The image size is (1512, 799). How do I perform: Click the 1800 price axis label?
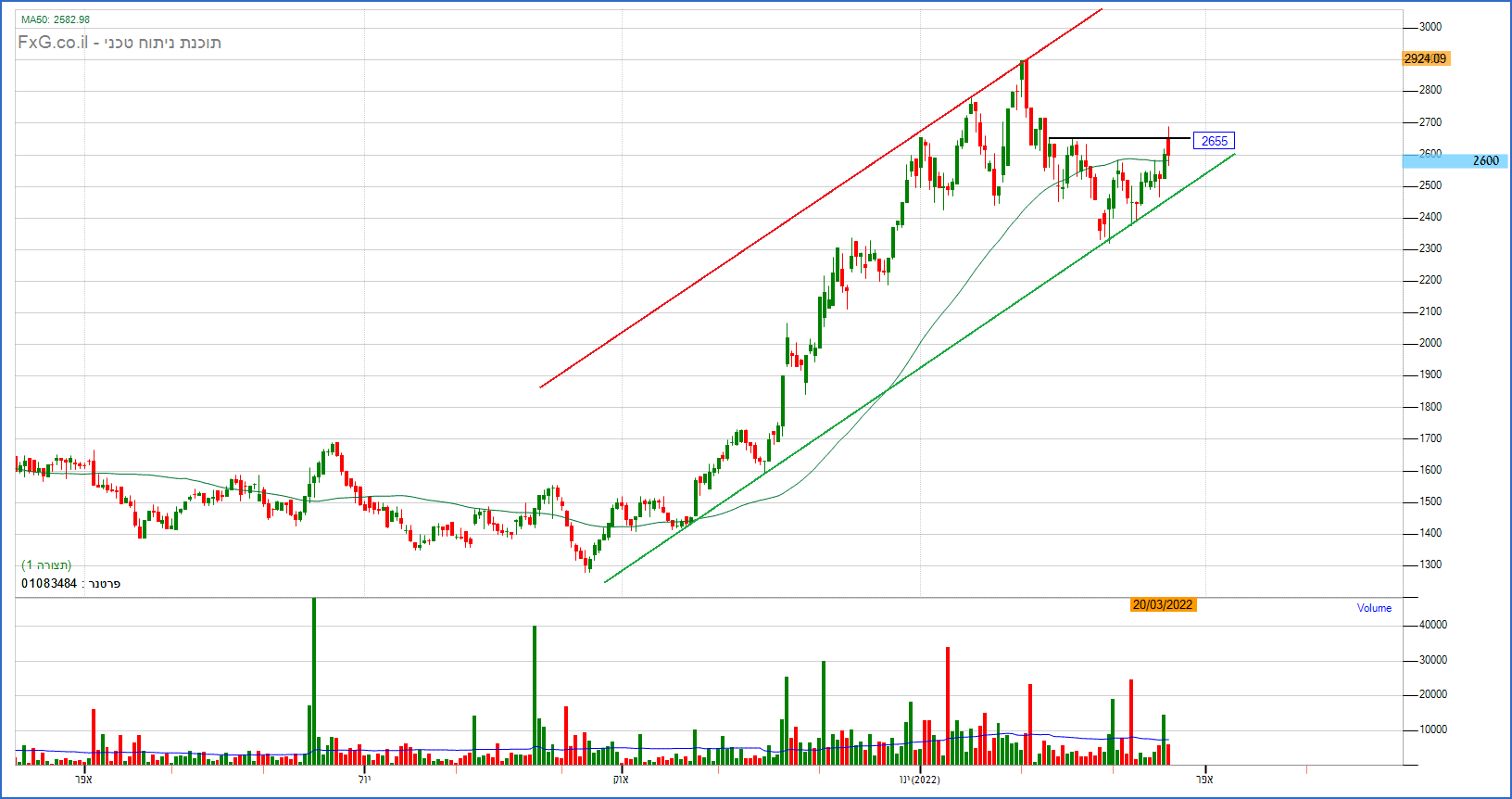click(1430, 407)
